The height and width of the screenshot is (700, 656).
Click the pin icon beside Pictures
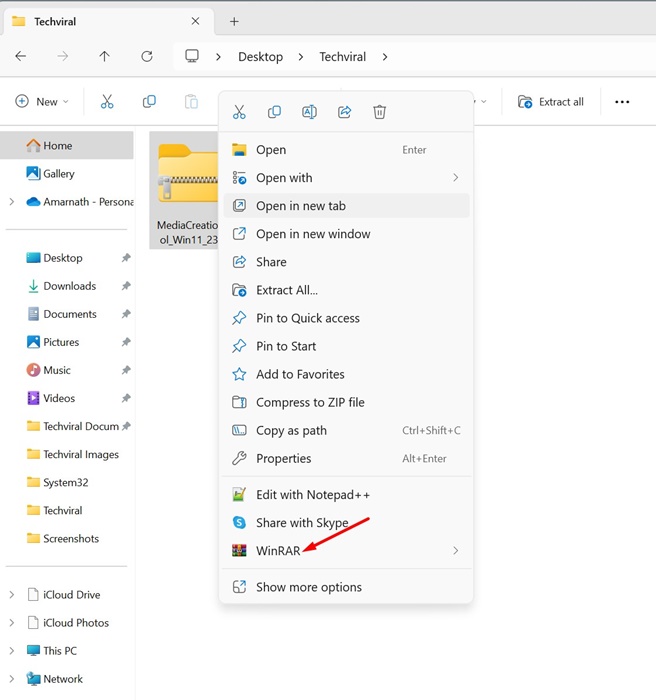click(126, 342)
